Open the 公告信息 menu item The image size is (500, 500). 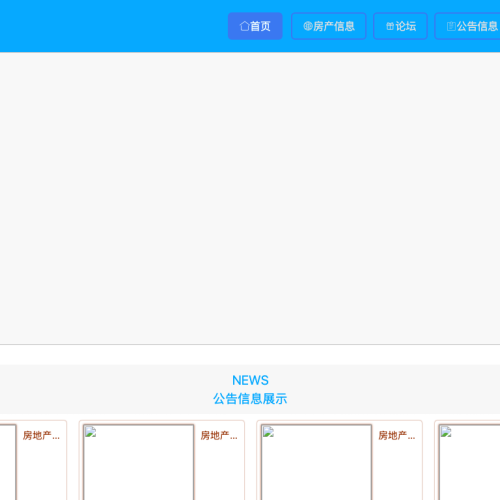click(467, 26)
